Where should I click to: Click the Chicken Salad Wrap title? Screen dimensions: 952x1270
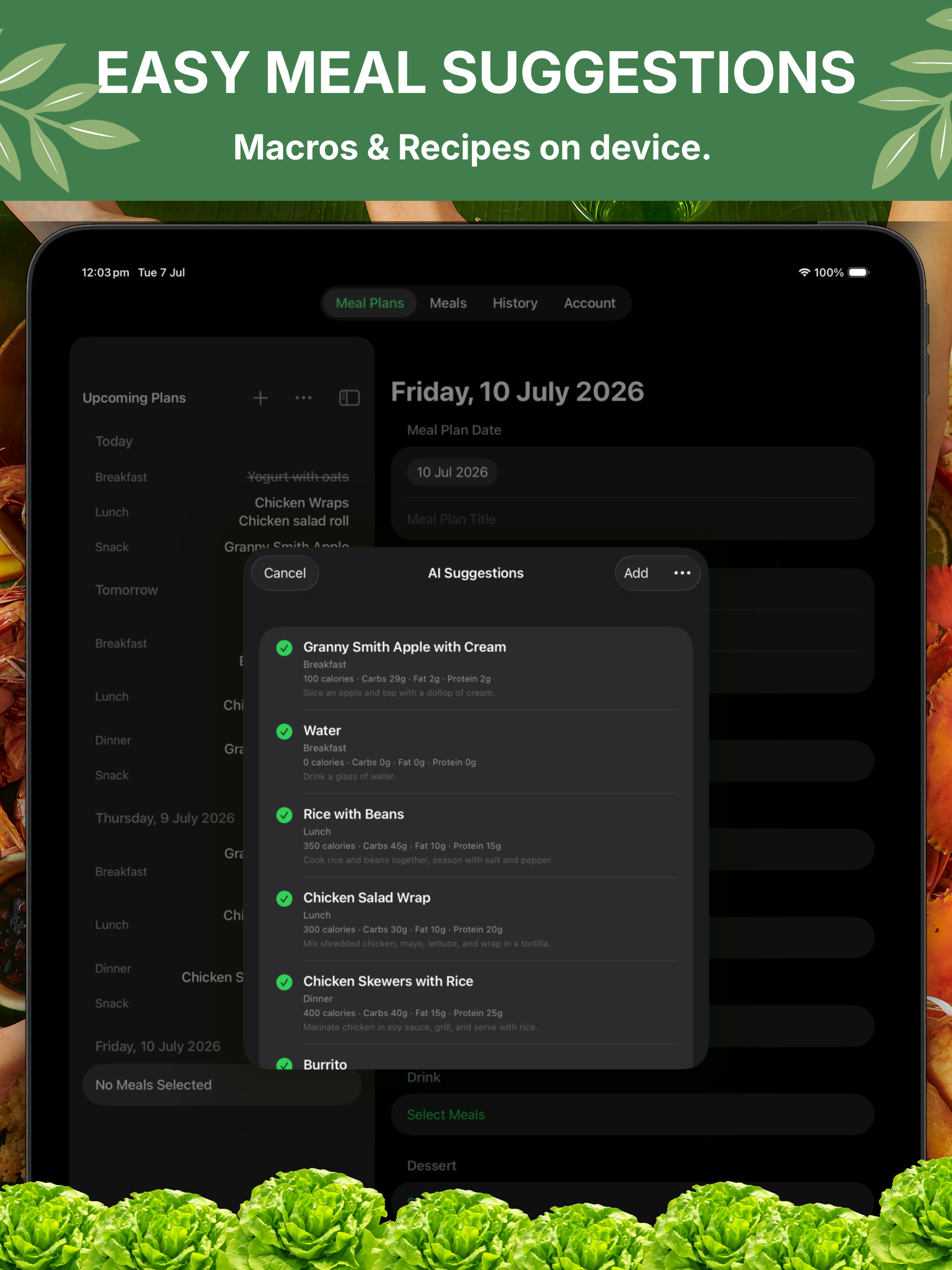click(x=367, y=897)
